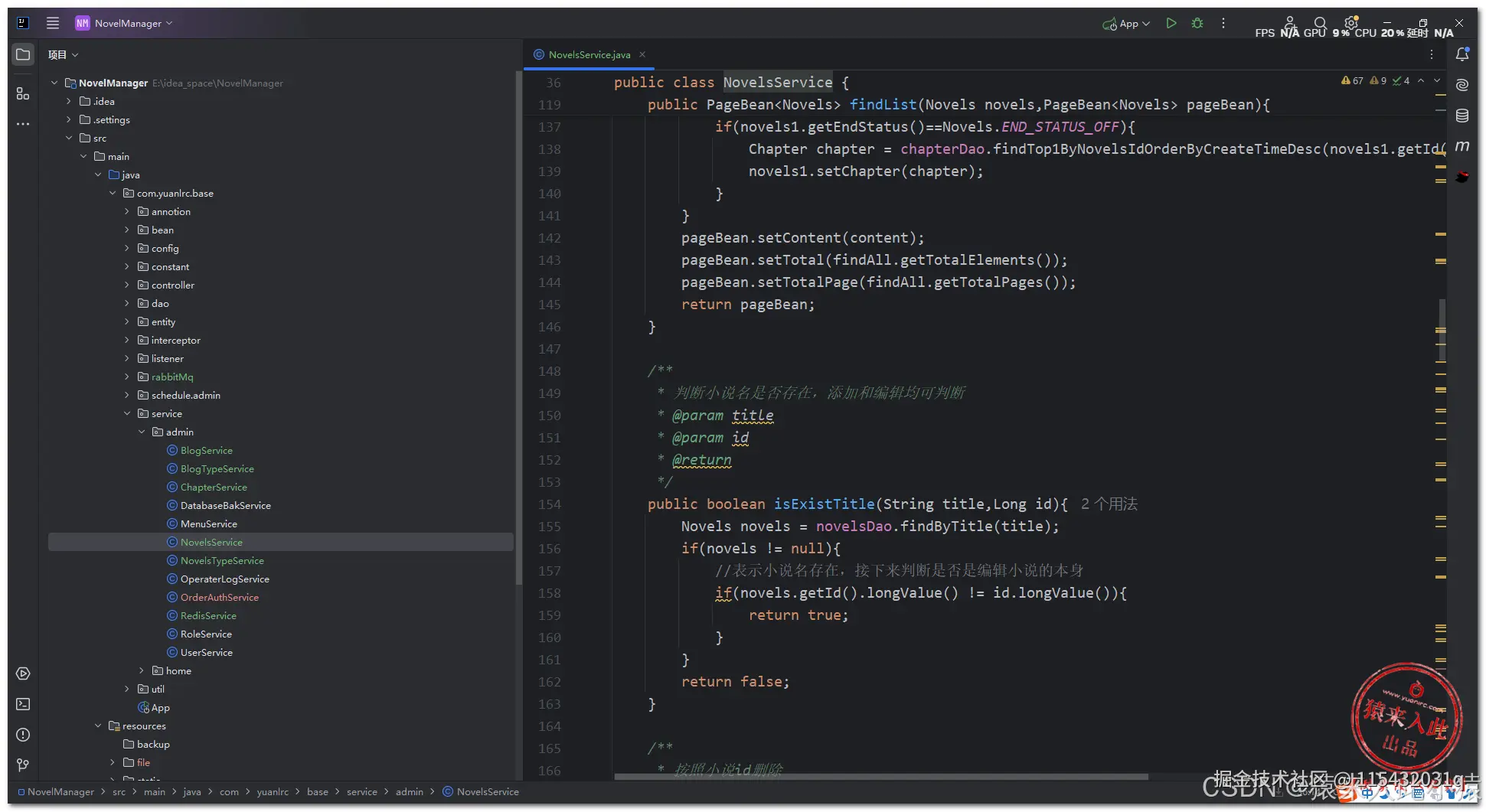Toggle the Structure tool window
This screenshot has height=812, width=1486.
click(x=23, y=93)
